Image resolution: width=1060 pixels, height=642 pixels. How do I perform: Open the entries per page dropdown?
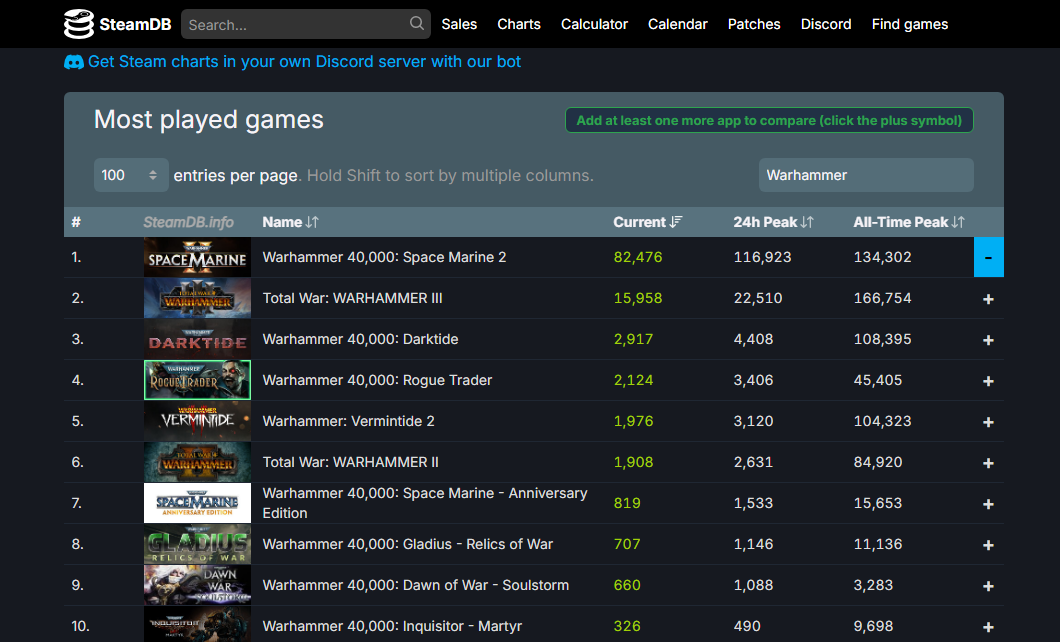click(x=130, y=175)
